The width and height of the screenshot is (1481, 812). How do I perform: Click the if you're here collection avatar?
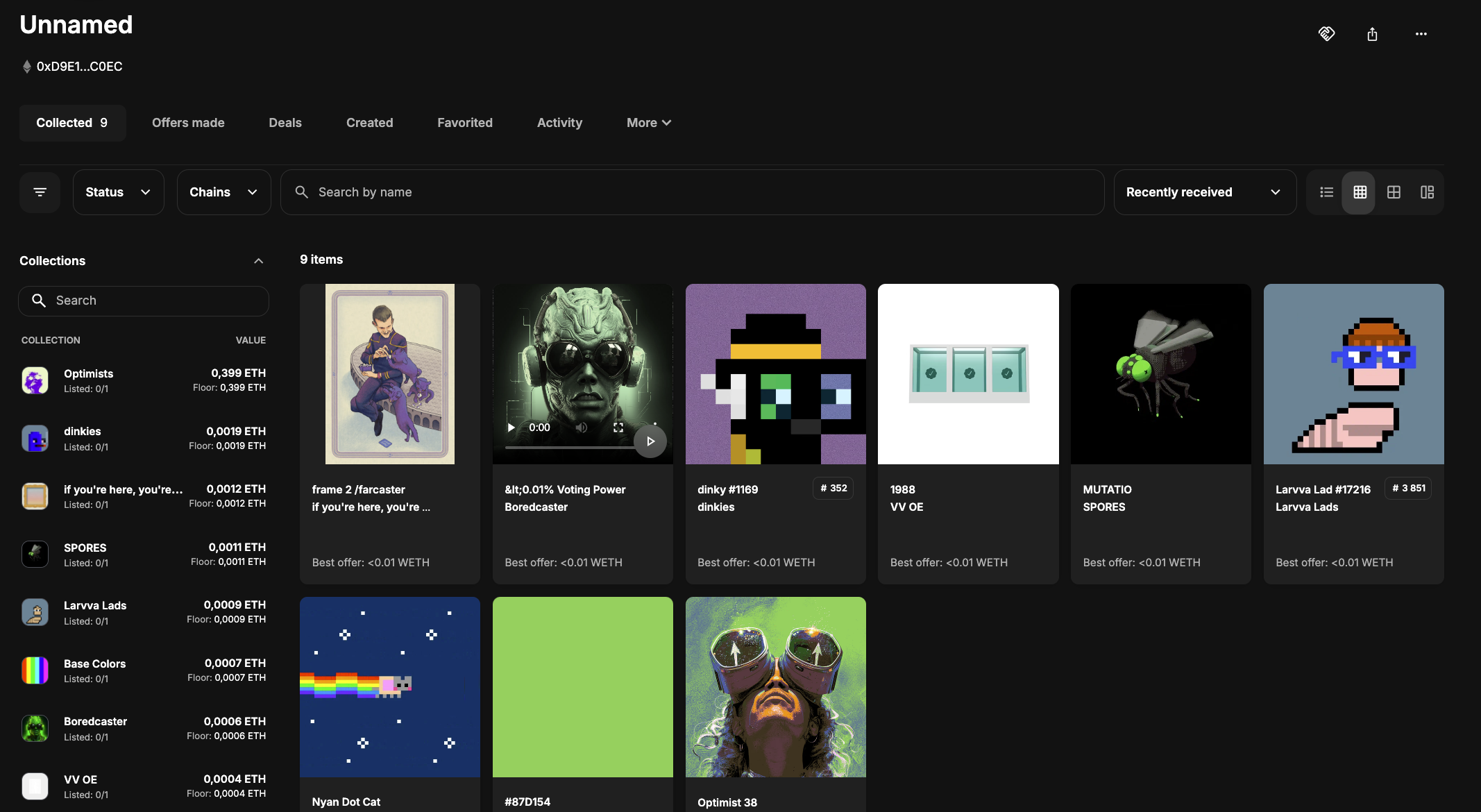(x=35, y=496)
